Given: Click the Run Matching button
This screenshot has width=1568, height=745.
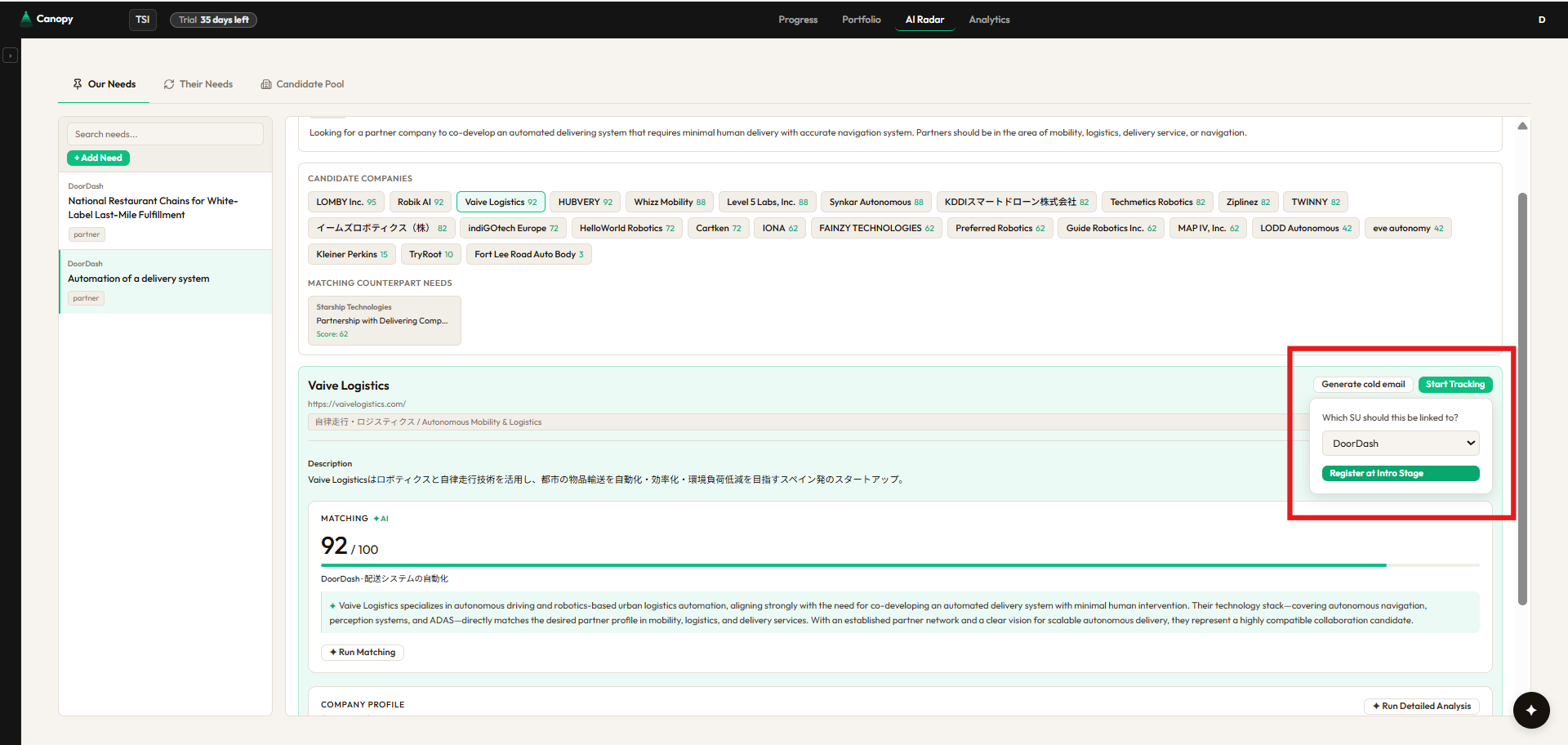Looking at the screenshot, I should point(363,652).
